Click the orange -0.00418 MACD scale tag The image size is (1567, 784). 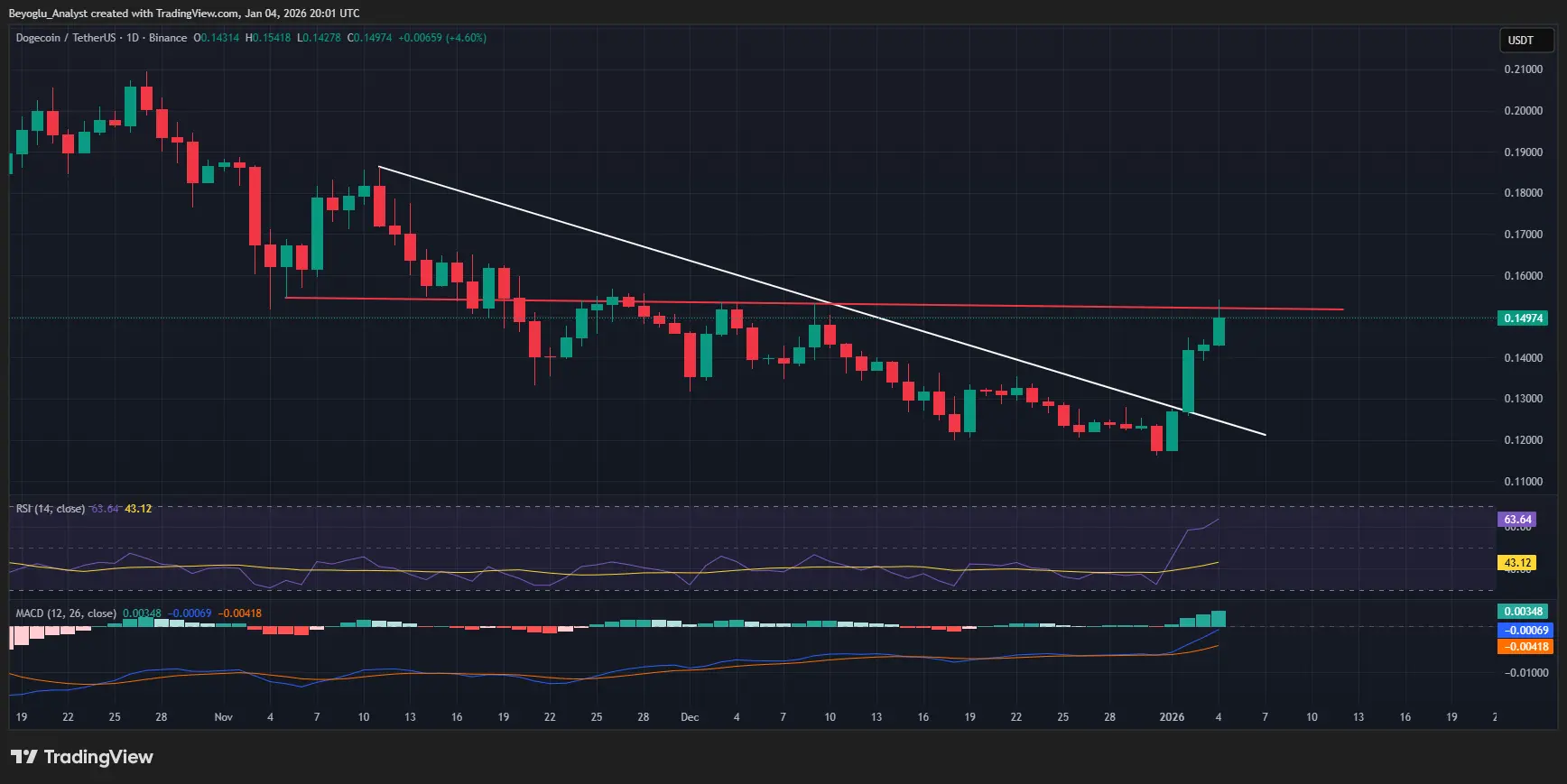tap(1525, 647)
